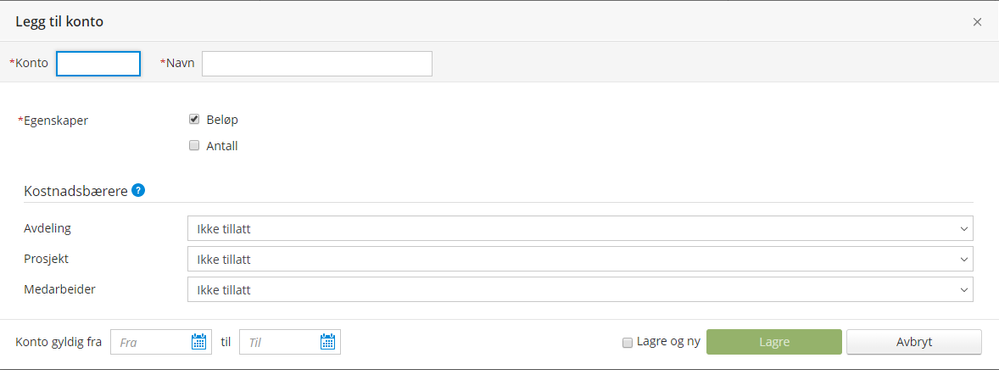
Task: Expand the Medarbeider dropdown
Action: point(580,290)
